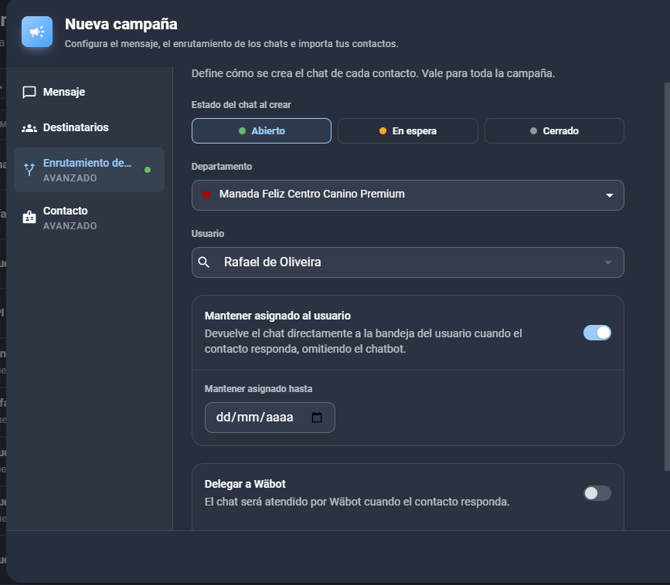Open the Mensaje section
Image resolution: width=670 pixels, height=585 pixels.
click(x=89, y=92)
